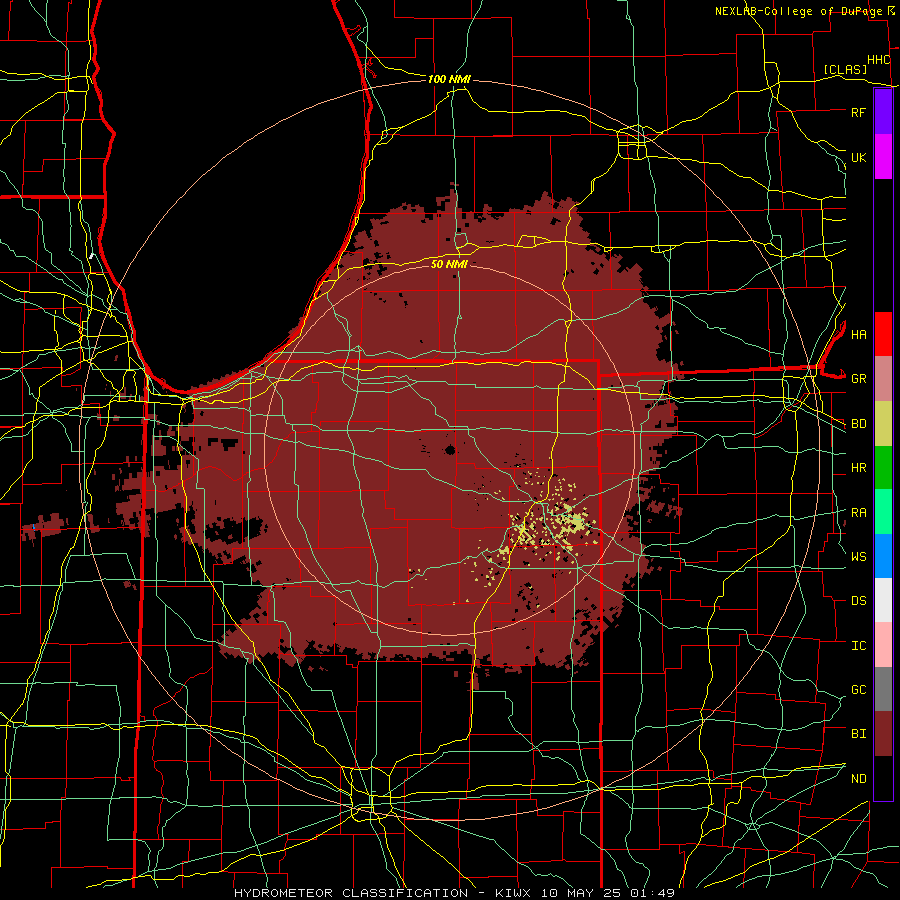The height and width of the screenshot is (900, 900).
Task: Click the HYDROMETEOR CLASSIFICATION title text
Action: click(x=351, y=893)
